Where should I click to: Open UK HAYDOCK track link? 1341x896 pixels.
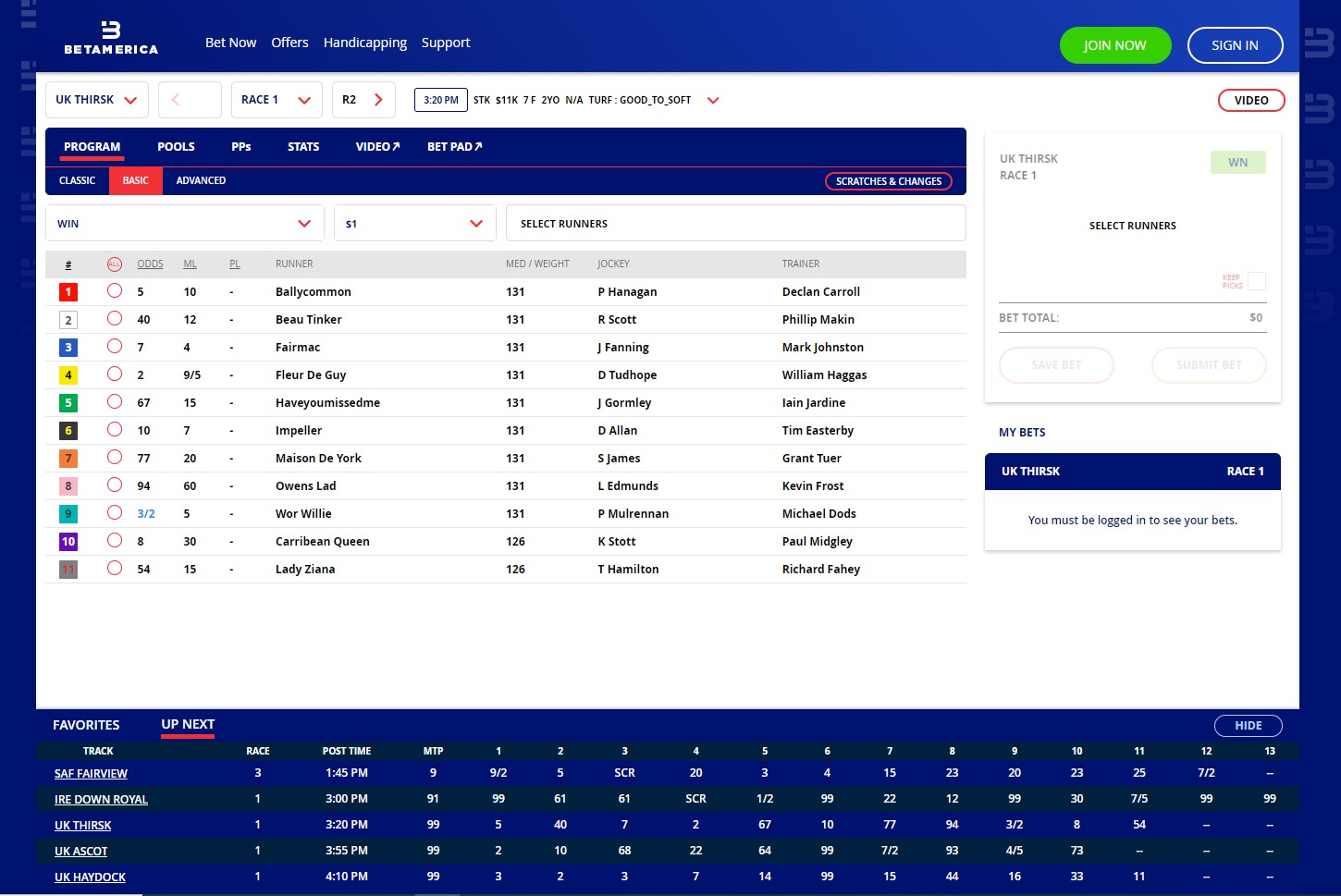pos(90,878)
